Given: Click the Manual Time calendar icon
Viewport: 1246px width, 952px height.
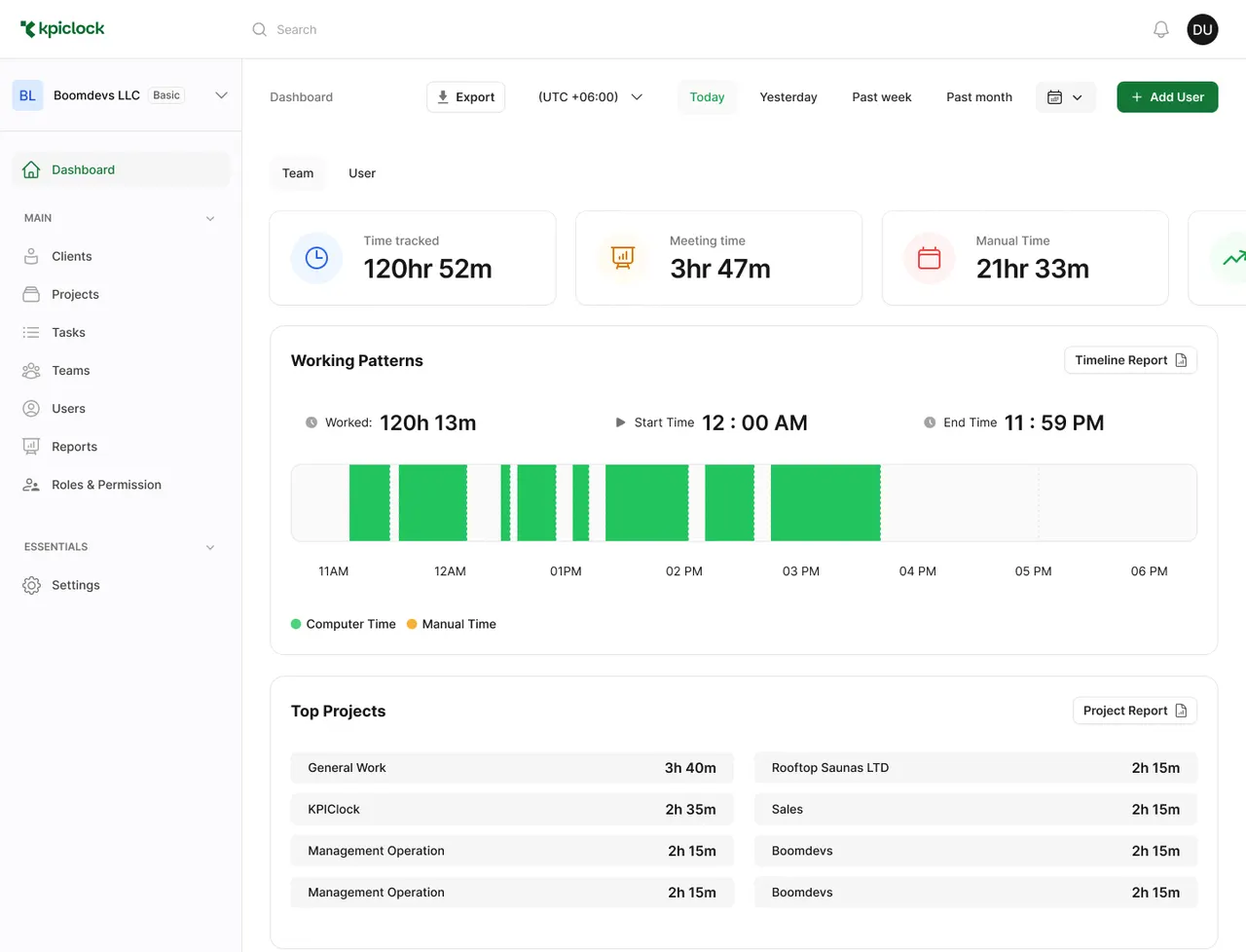Looking at the screenshot, I should tap(930, 258).
